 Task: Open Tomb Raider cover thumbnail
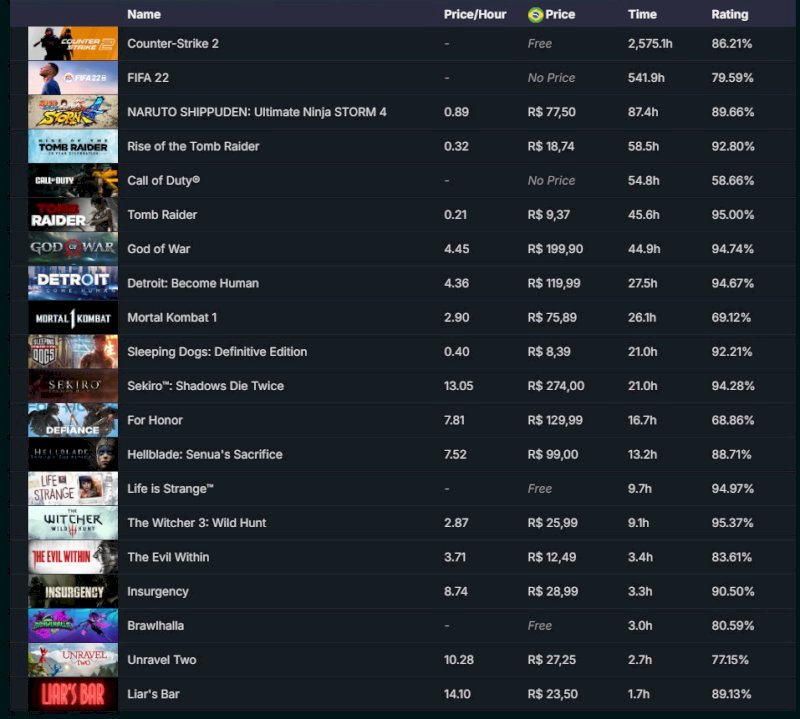pos(73,215)
